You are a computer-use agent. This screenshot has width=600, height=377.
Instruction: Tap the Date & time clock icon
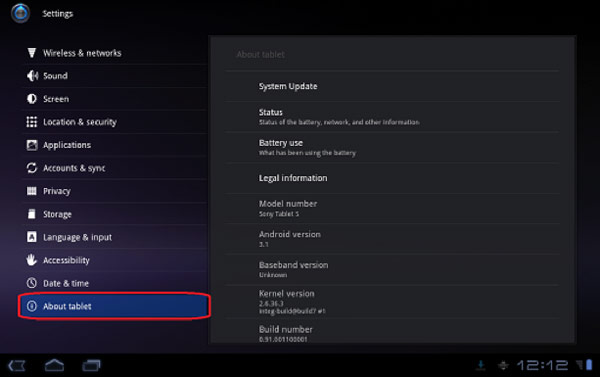point(32,283)
